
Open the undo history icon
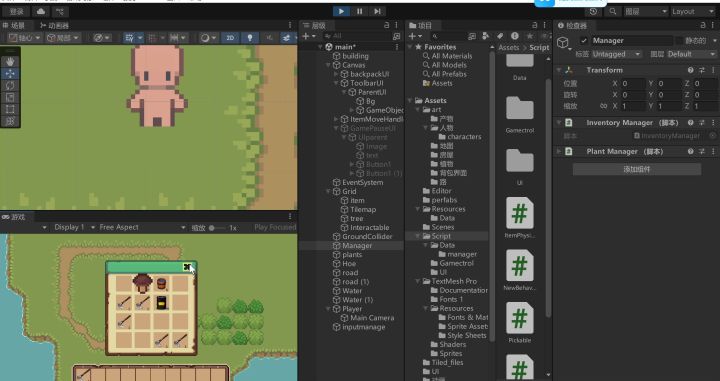coord(593,11)
